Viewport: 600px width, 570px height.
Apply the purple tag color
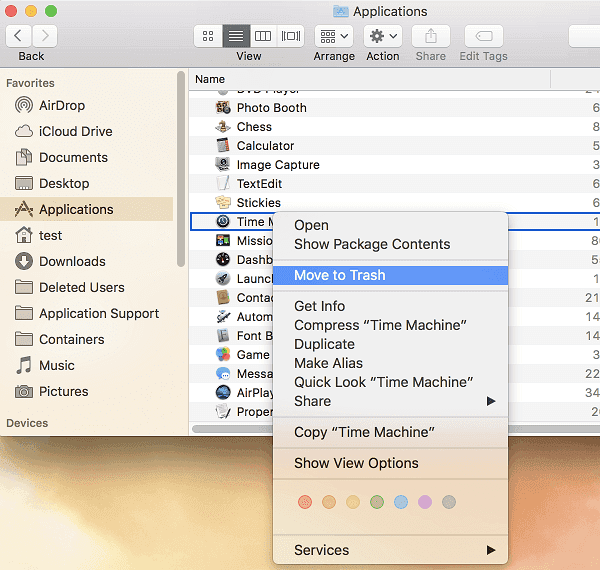425,502
